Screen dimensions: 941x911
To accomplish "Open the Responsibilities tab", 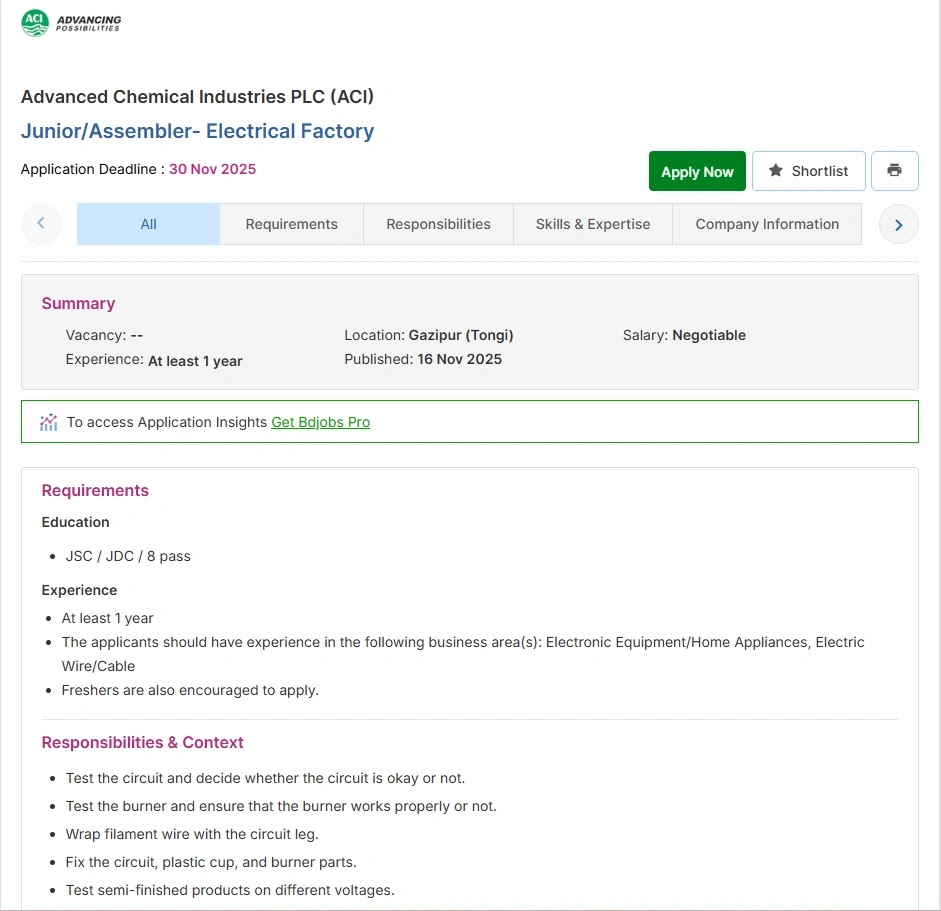I will (438, 224).
